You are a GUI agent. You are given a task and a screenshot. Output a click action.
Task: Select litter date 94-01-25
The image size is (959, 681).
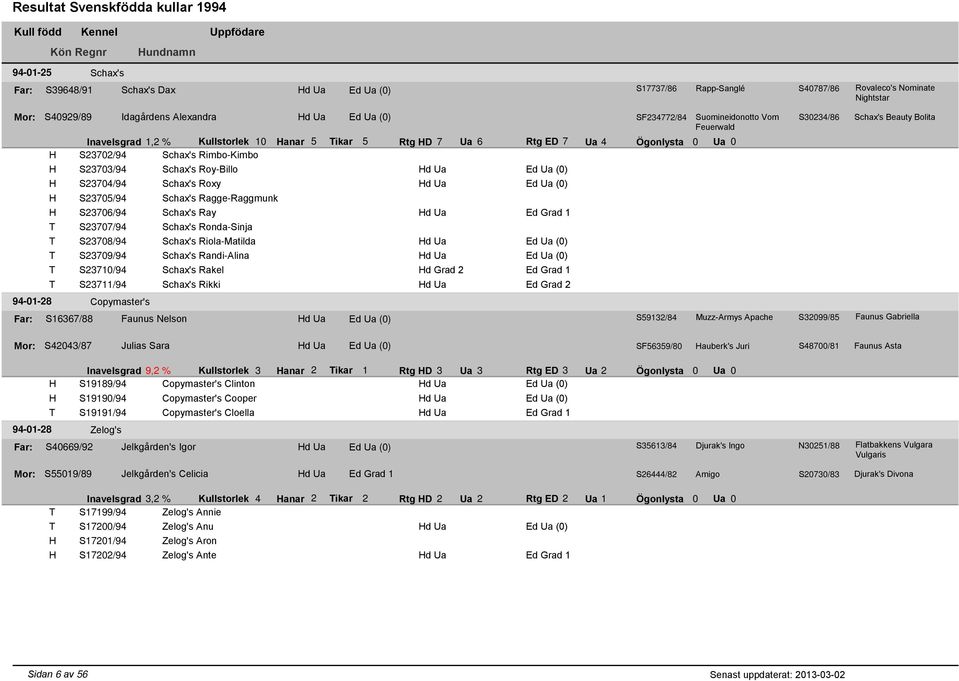click(x=32, y=73)
